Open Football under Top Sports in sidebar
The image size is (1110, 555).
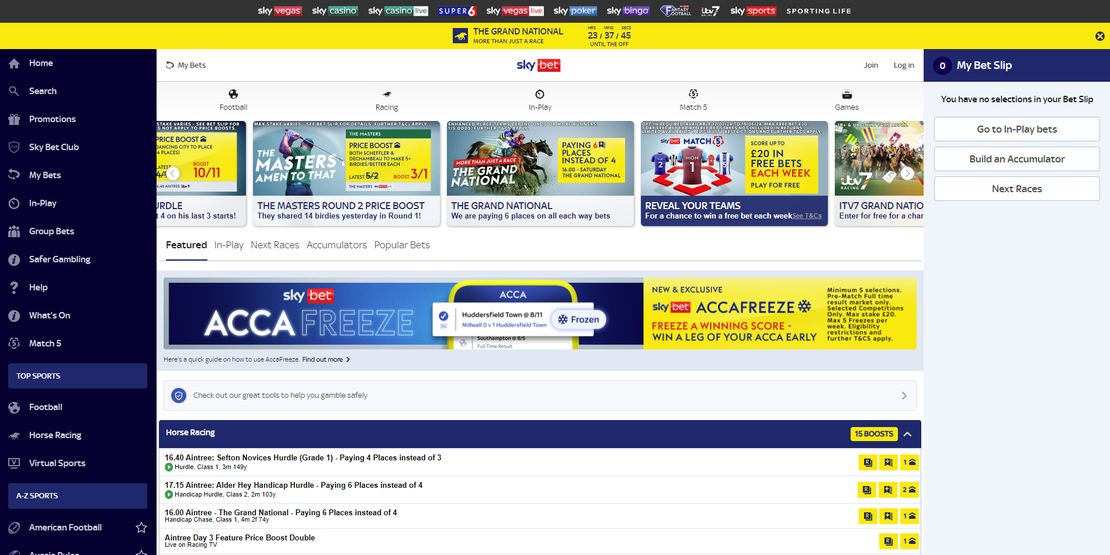(45, 407)
